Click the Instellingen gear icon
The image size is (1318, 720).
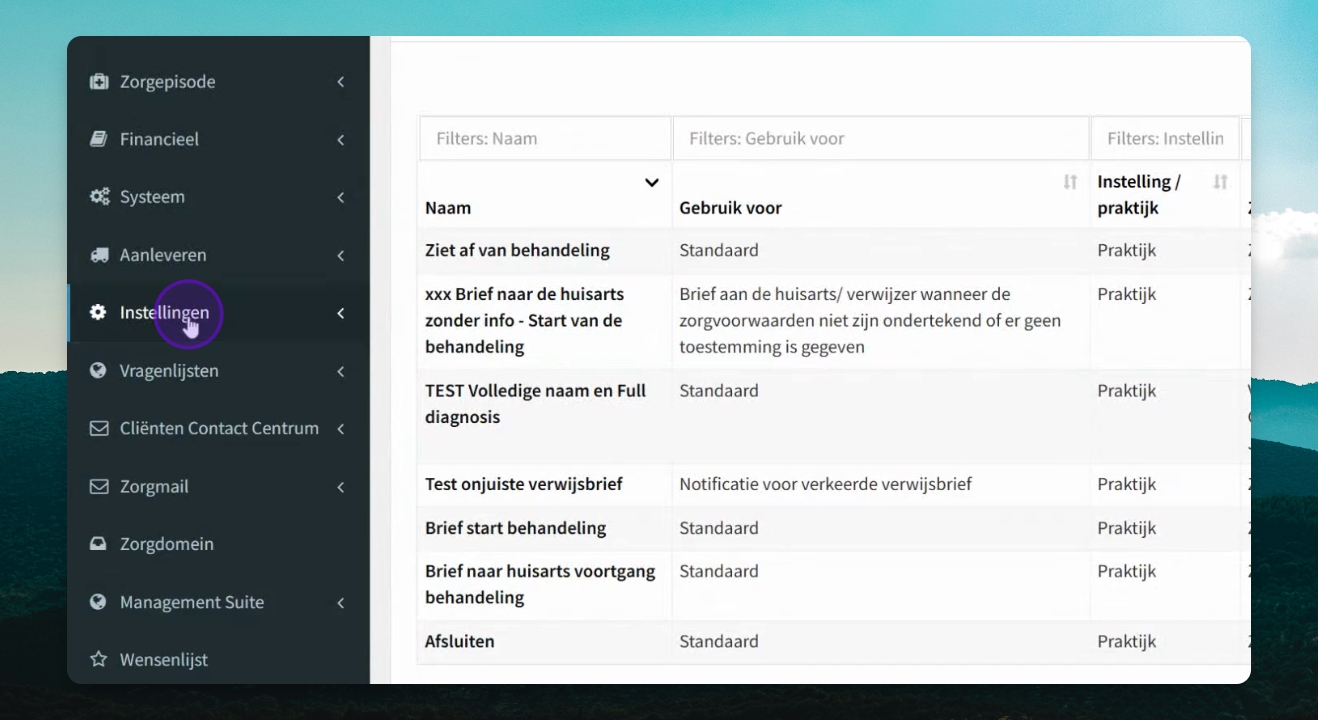pos(98,312)
